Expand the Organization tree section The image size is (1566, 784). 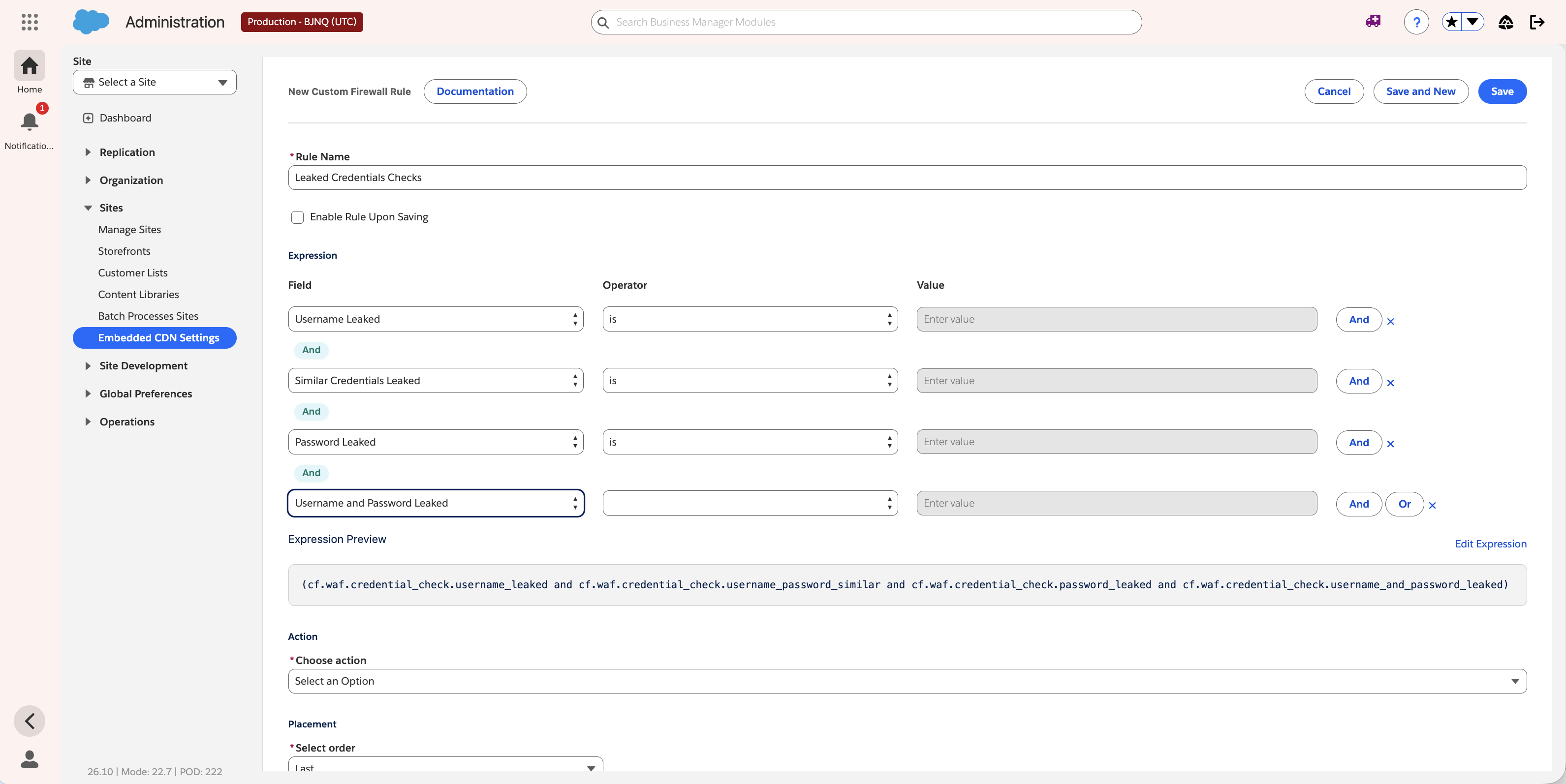[x=88, y=180]
